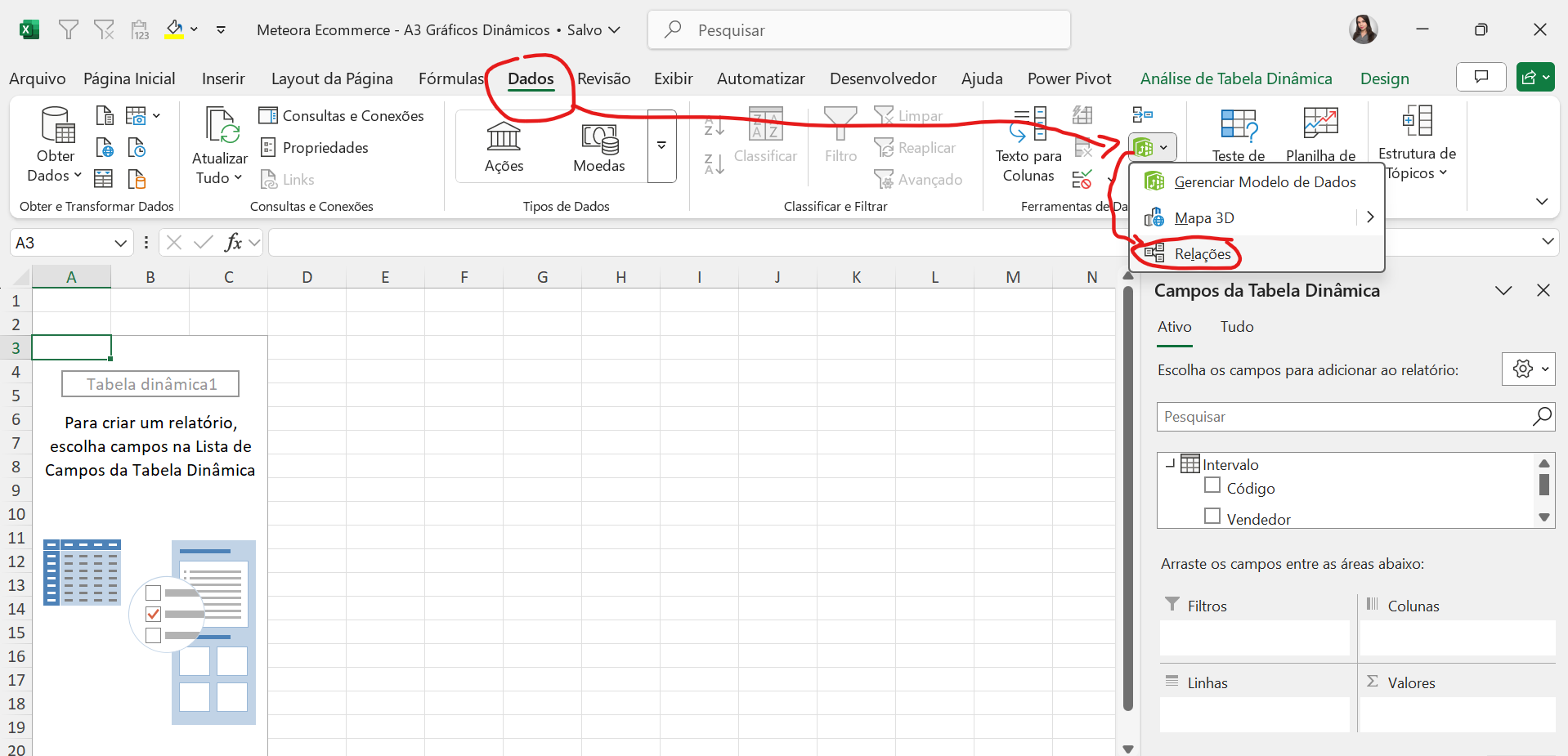
Task: Click Texto para Colunas
Action: 1028,145
